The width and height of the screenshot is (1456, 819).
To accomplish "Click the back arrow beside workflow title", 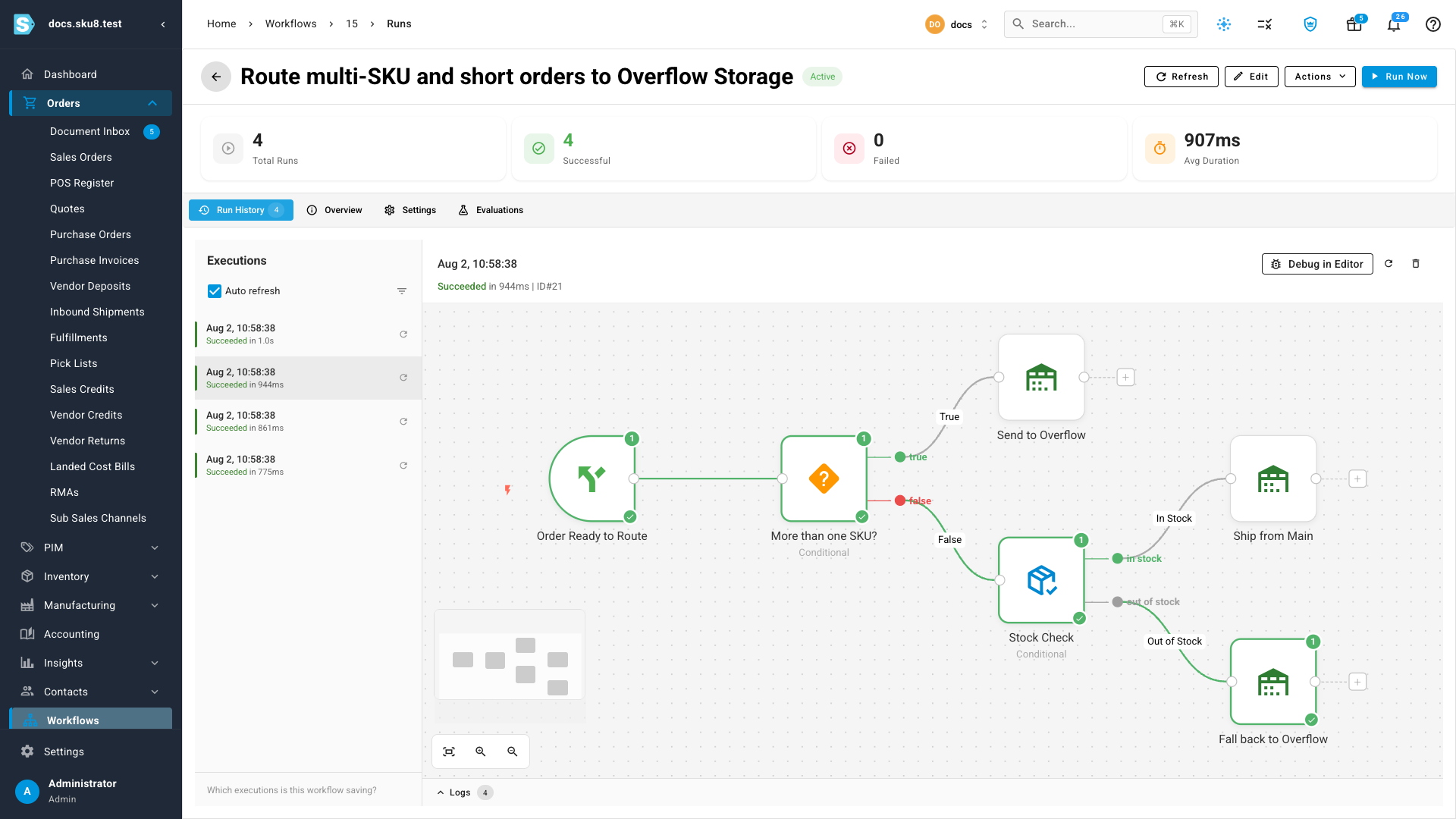I will (216, 77).
